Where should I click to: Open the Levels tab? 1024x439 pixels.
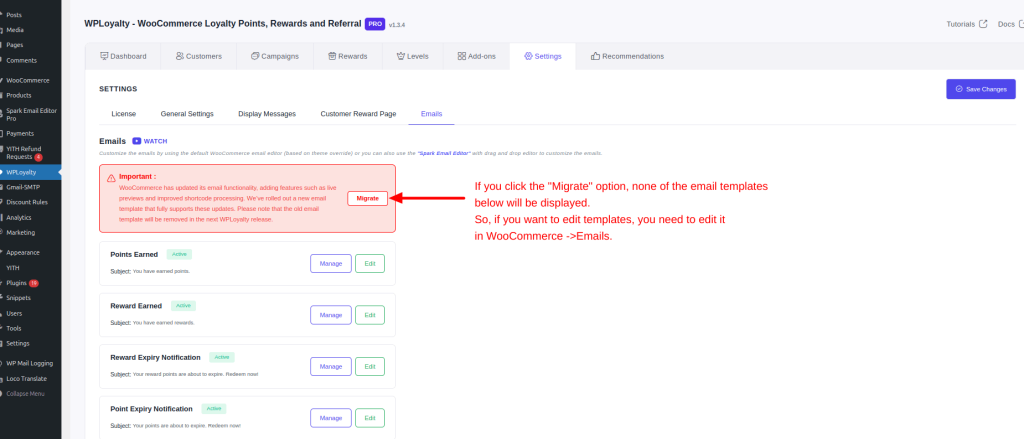pos(413,56)
